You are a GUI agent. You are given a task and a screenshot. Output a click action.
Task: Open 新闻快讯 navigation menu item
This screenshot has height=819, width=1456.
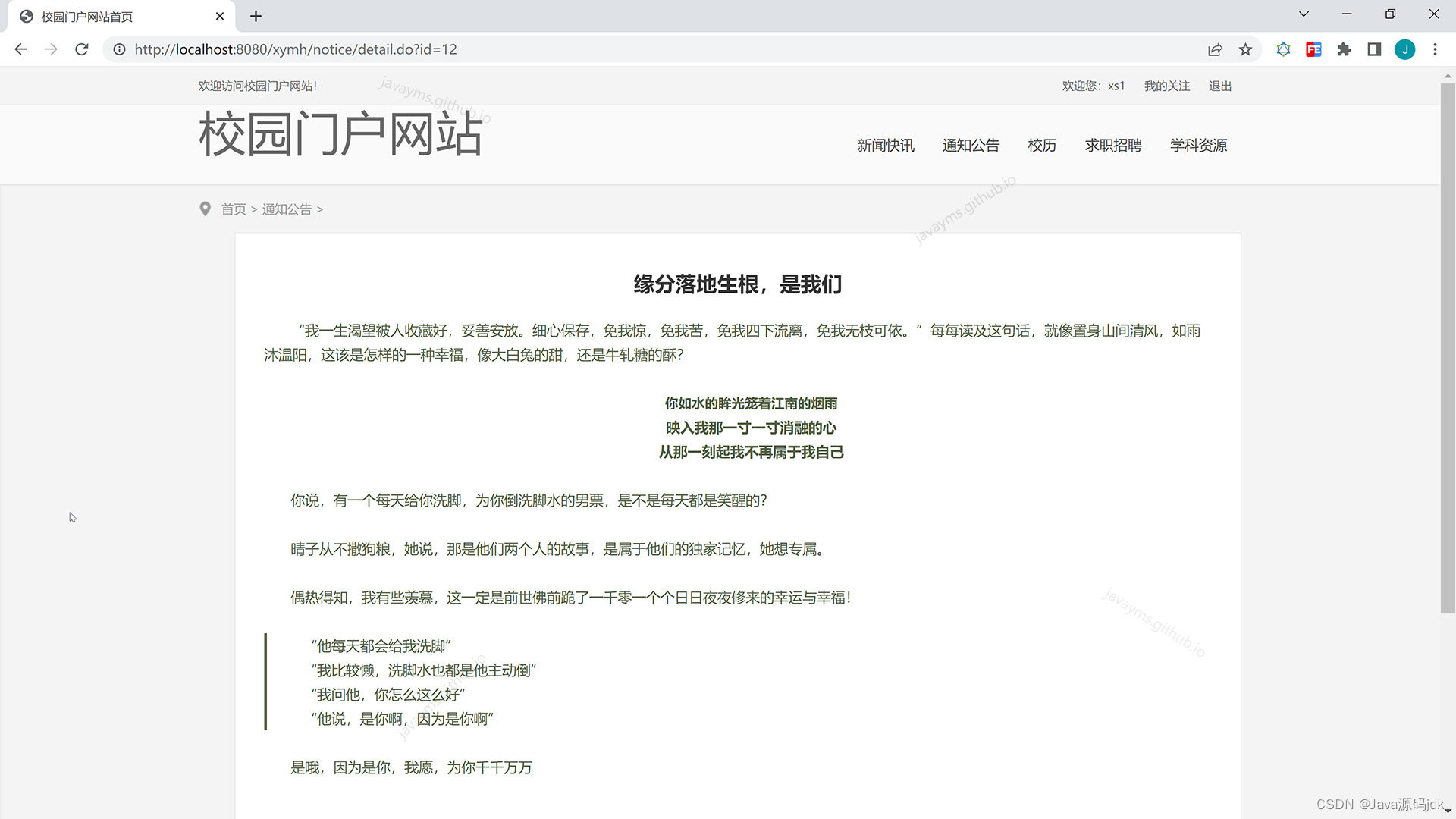click(x=886, y=146)
